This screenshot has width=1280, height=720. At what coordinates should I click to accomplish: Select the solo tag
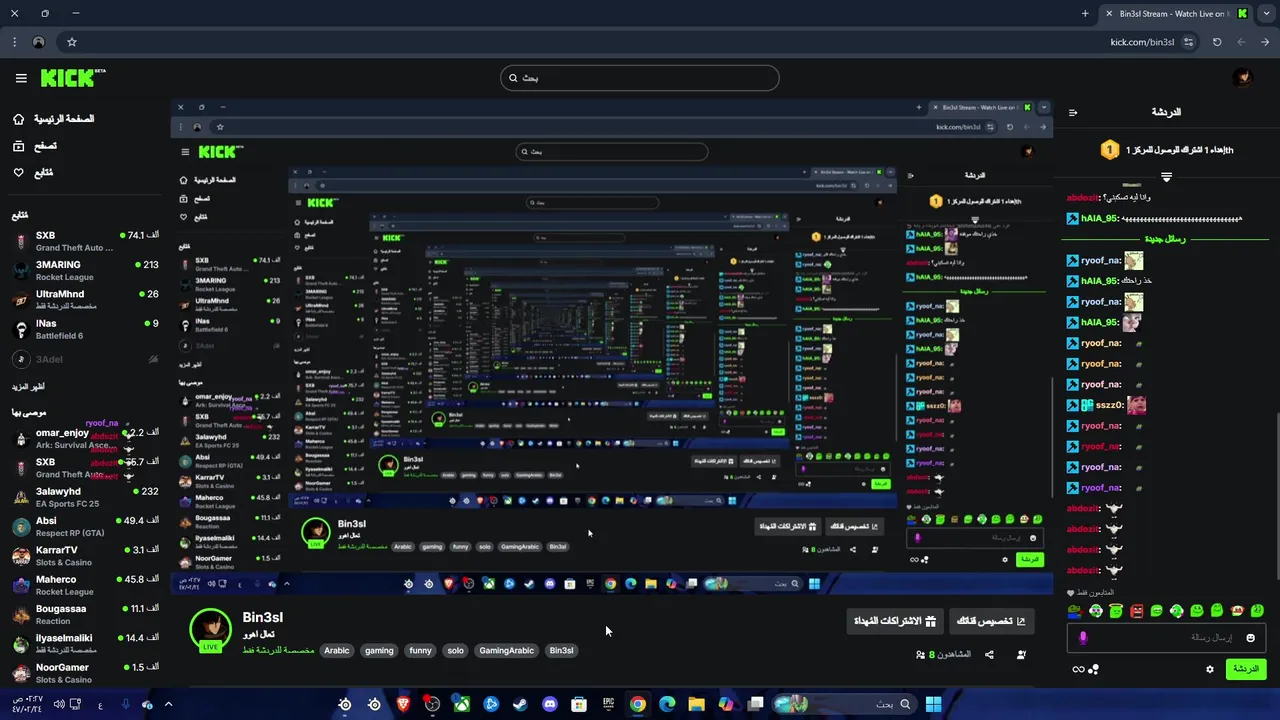455,650
